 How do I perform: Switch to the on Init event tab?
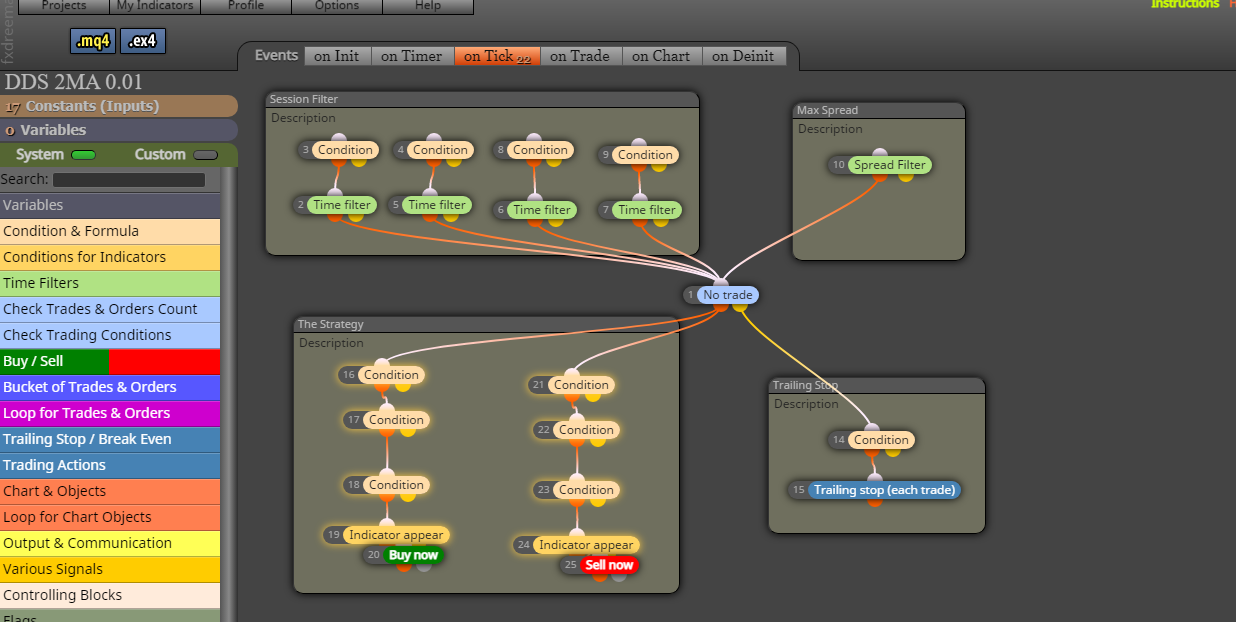336,56
